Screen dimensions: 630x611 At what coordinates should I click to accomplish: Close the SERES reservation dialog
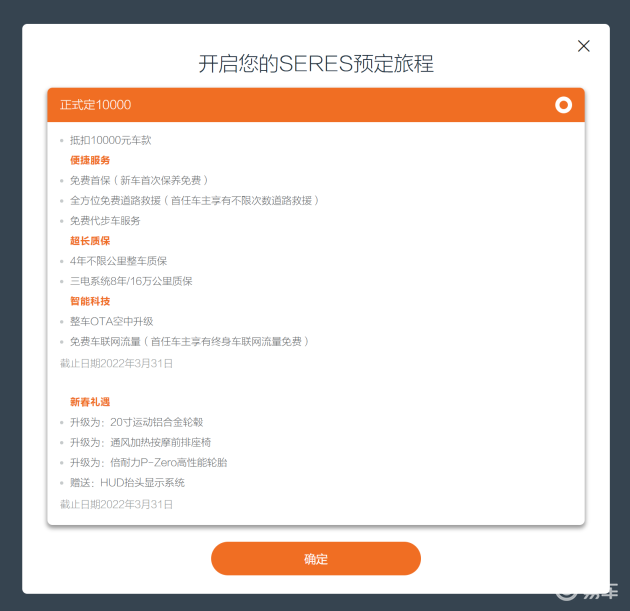click(583, 46)
